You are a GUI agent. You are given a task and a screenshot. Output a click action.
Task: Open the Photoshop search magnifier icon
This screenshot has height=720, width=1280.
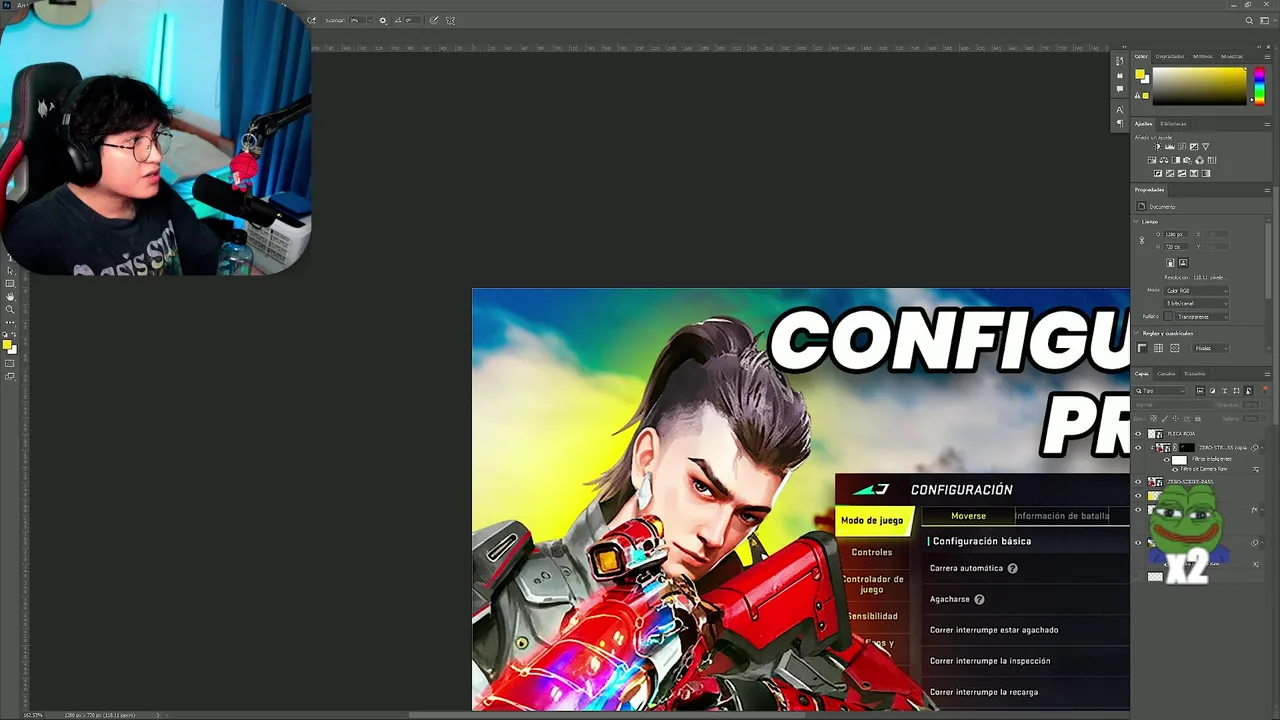tap(1249, 20)
